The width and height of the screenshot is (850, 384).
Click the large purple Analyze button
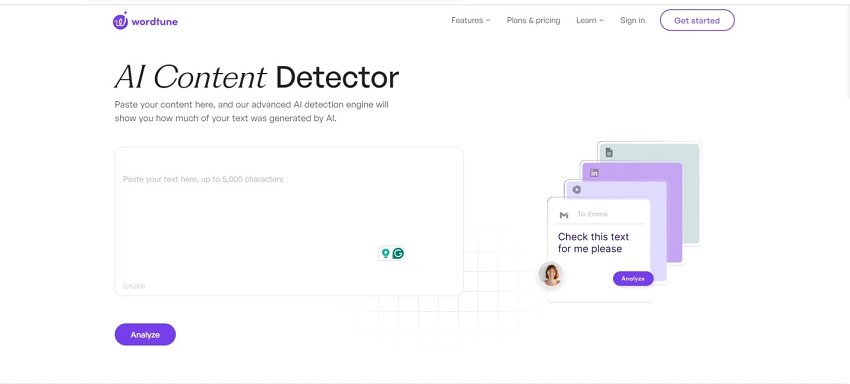[x=145, y=335]
